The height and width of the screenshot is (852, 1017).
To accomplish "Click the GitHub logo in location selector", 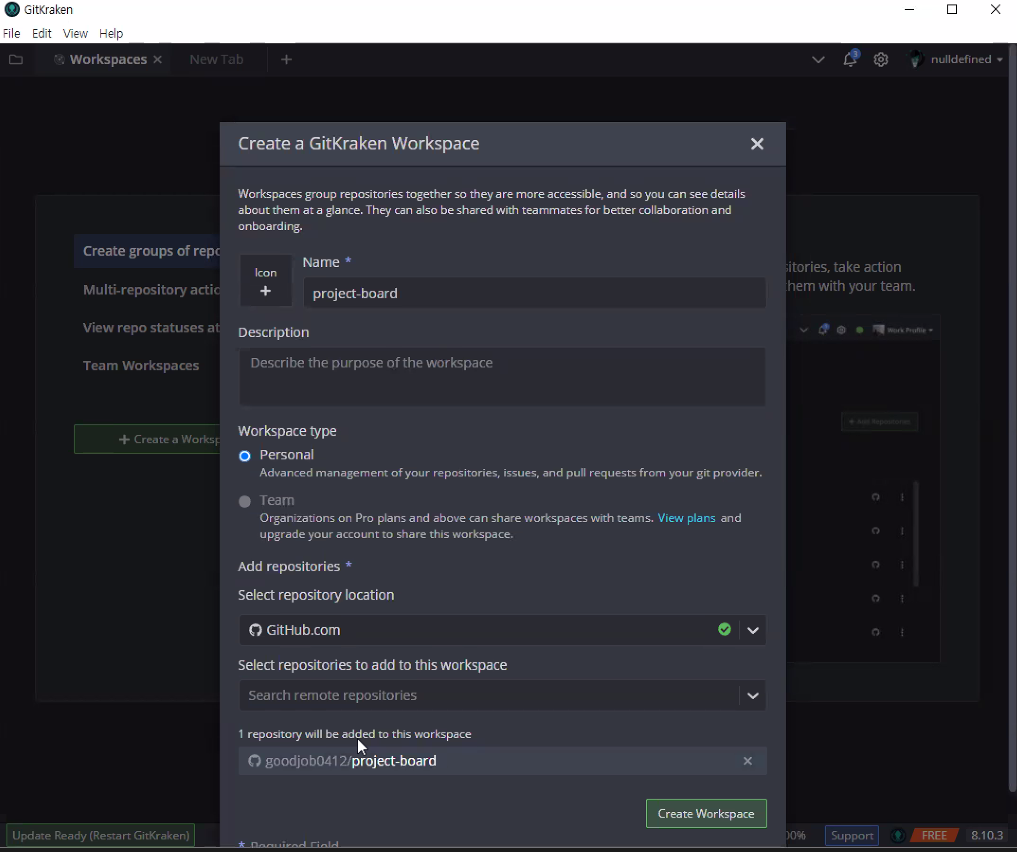I will (x=255, y=630).
